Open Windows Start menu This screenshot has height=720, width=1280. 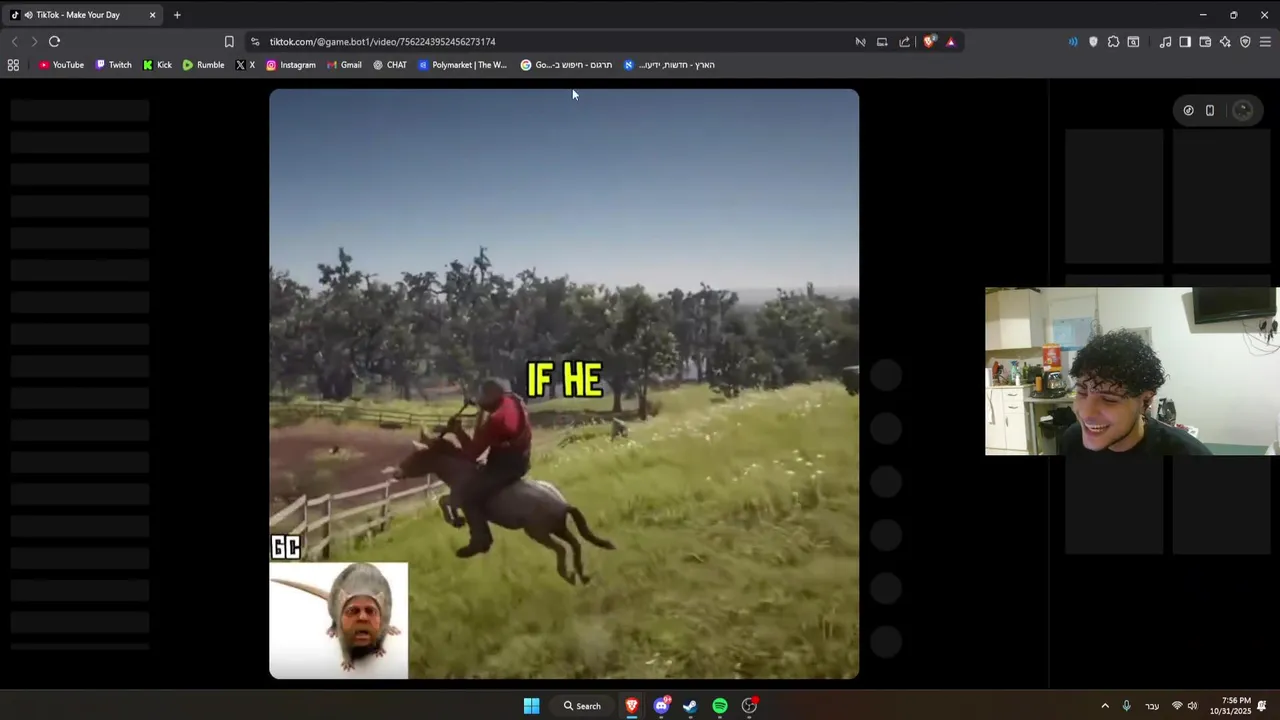click(532, 706)
